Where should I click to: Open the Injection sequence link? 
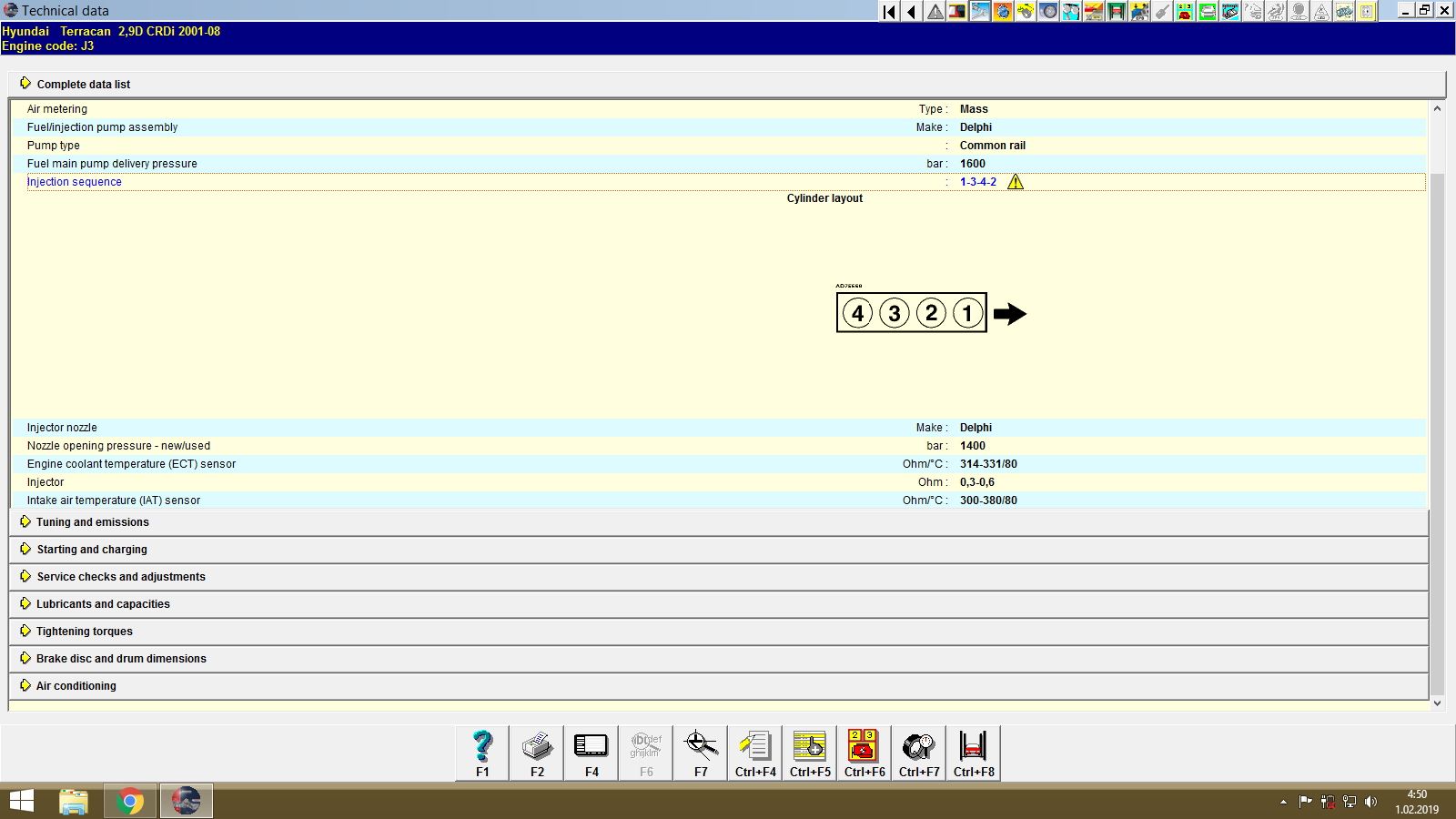[x=75, y=181]
